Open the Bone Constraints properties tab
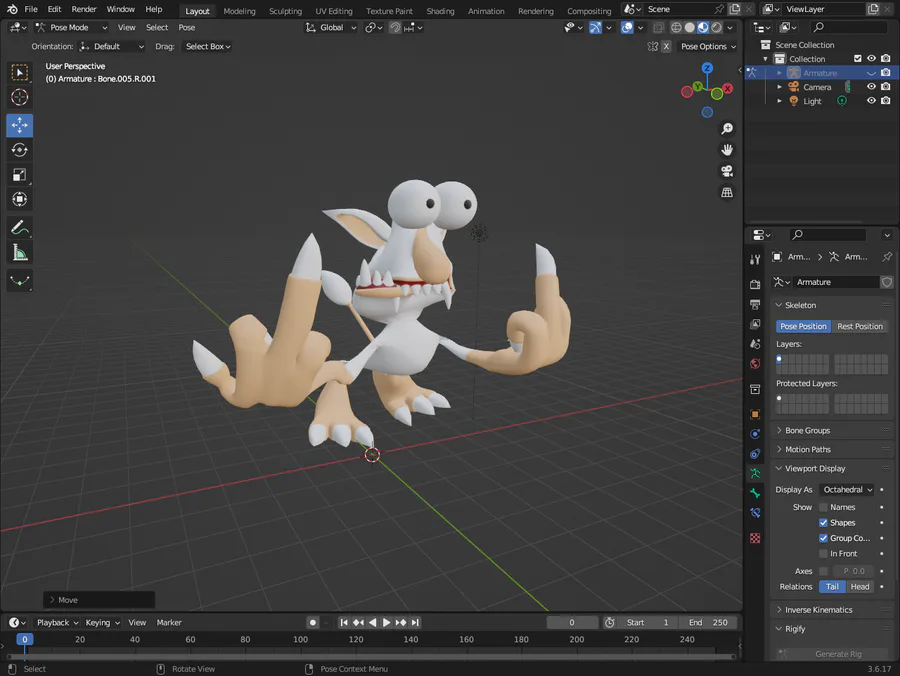Viewport: 900px width, 676px height. point(755,513)
